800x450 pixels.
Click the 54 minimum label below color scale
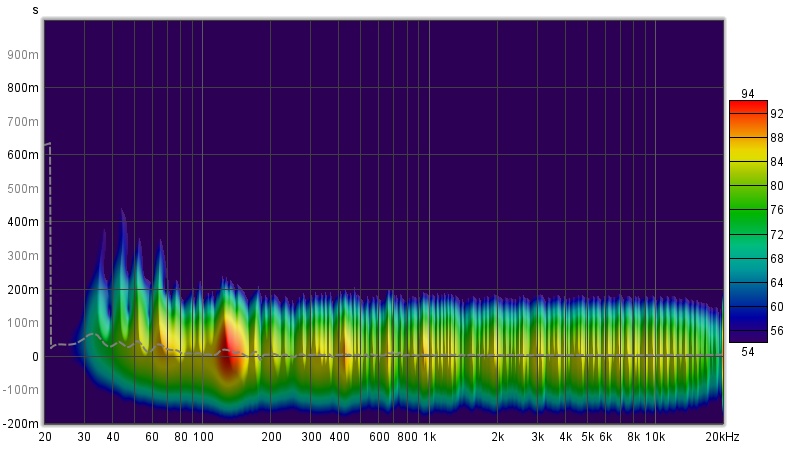click(747, 350)
